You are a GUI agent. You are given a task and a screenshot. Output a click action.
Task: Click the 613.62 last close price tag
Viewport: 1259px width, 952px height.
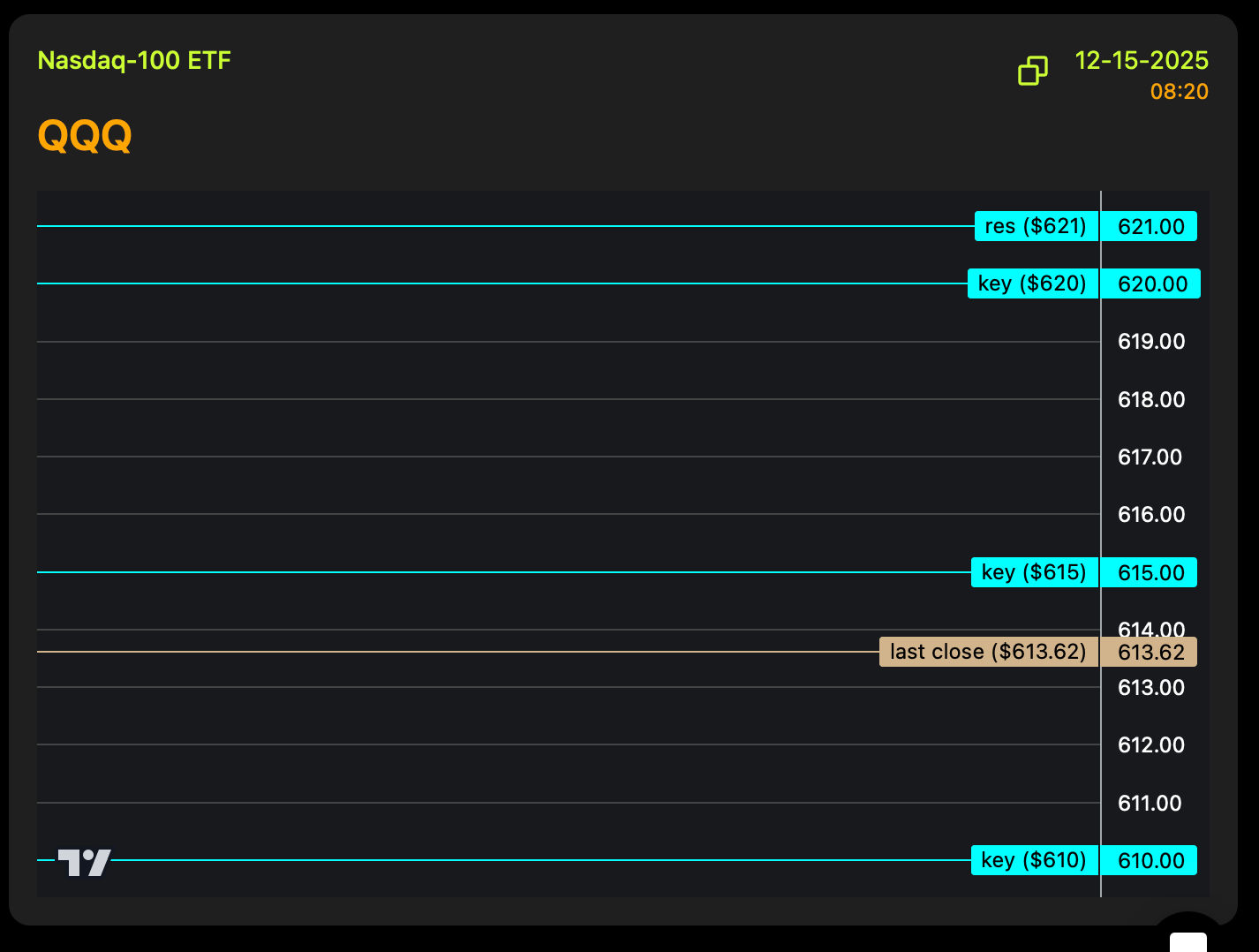coord(1150,653)
